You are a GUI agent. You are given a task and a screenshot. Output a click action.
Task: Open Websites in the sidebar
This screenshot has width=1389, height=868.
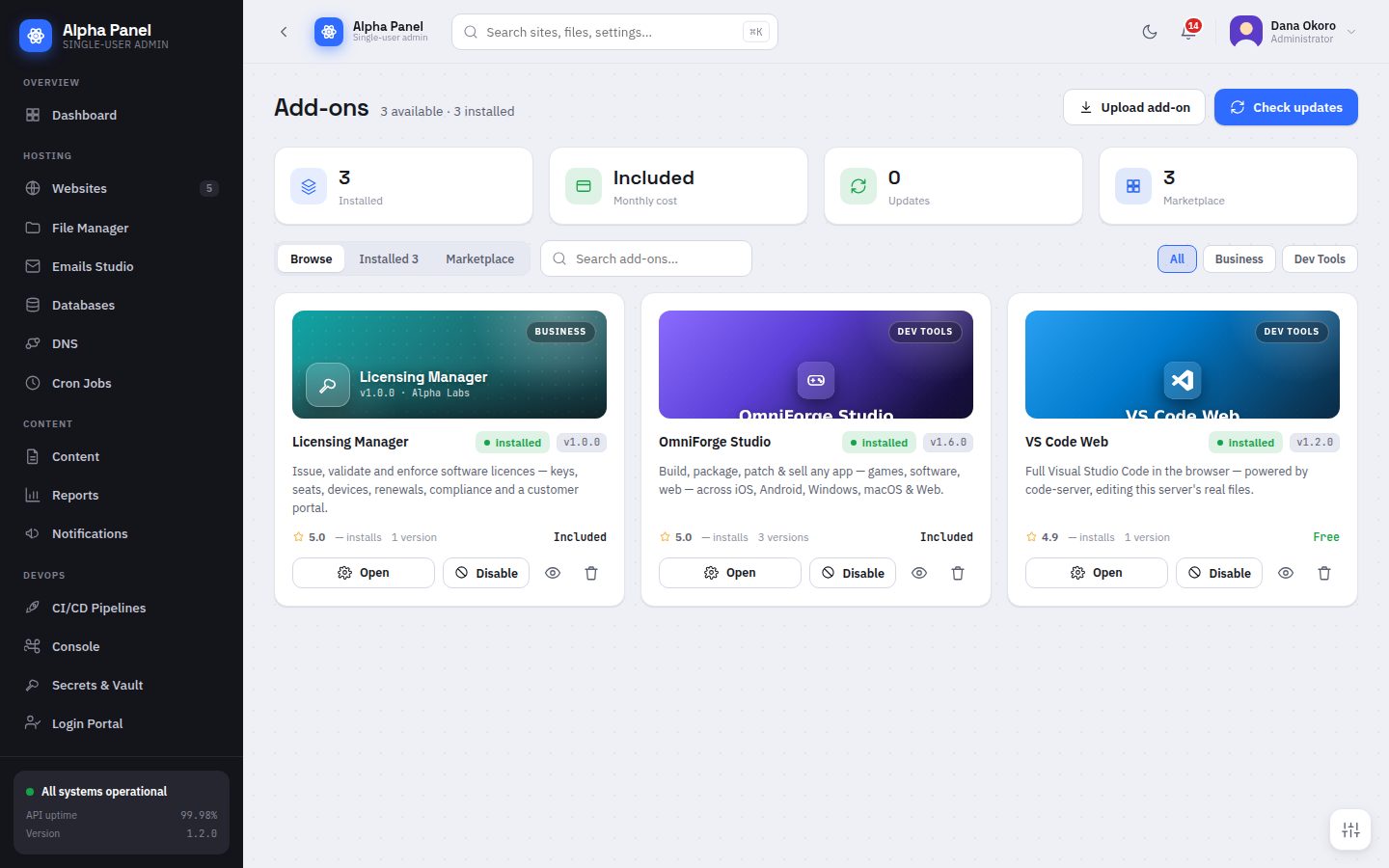click(122, 188)
